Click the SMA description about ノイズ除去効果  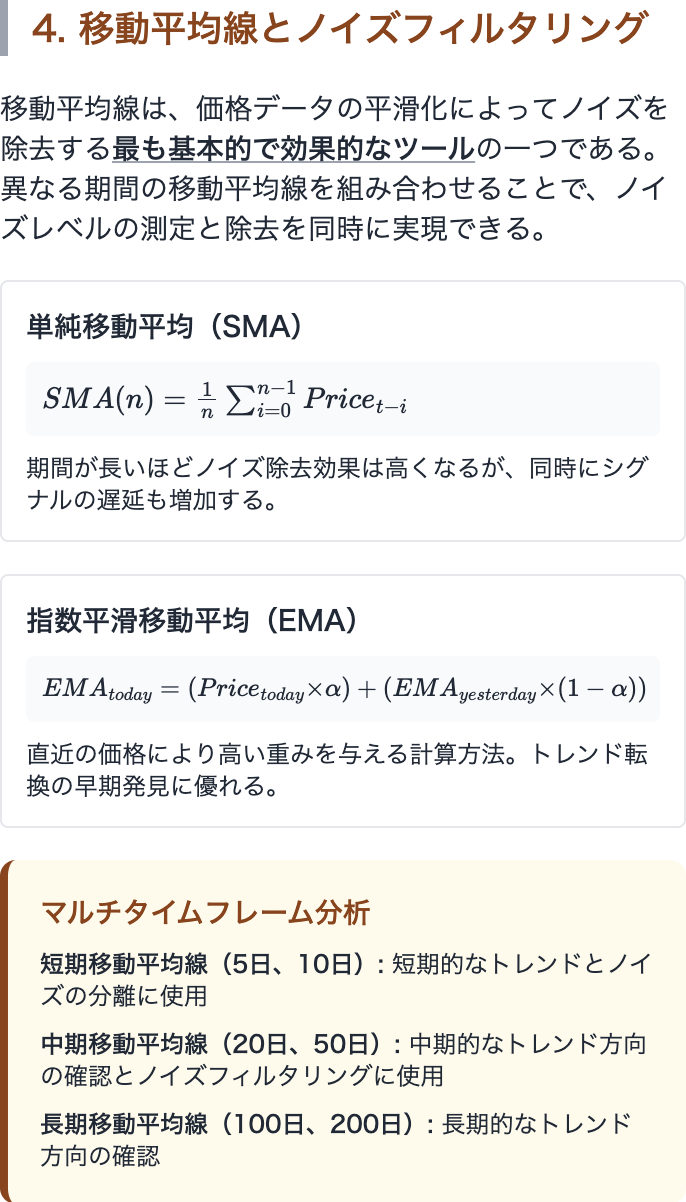coord(336,482)
